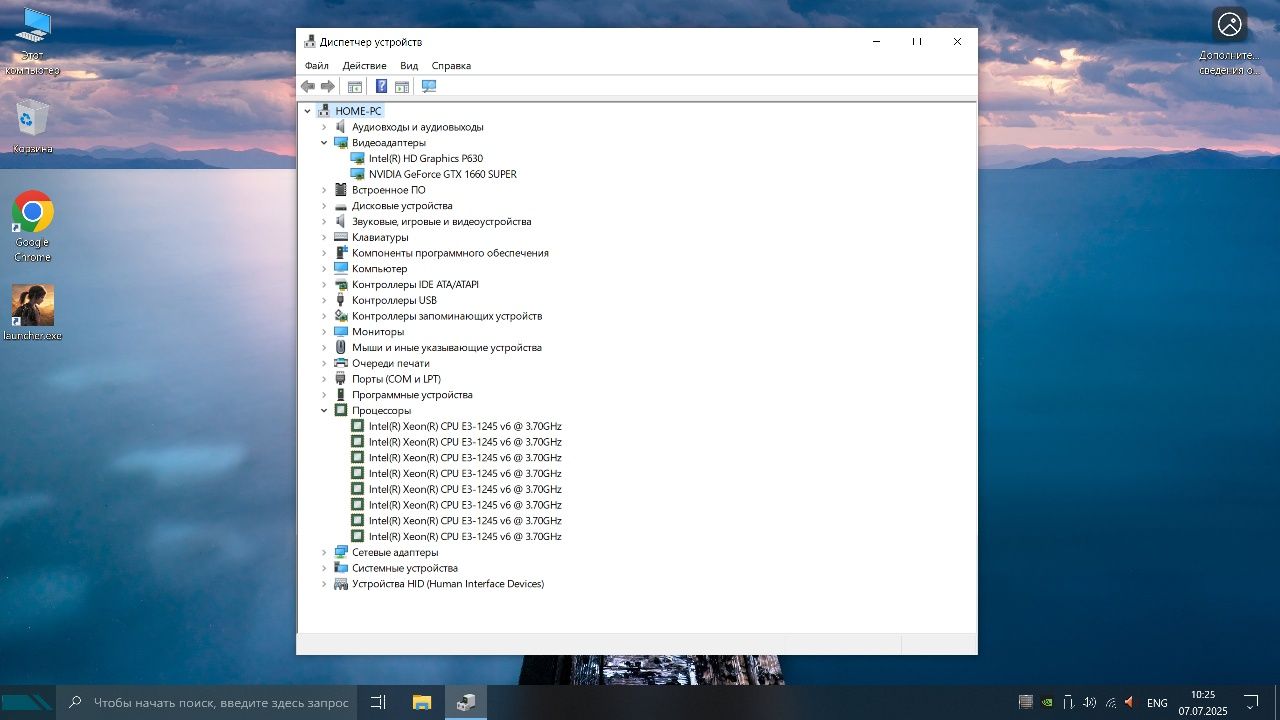Click the Порты (COM и LPT) icon
The height and width of the screenshot is (720, 1280).
pyautogui.click(x=341, y=379)
